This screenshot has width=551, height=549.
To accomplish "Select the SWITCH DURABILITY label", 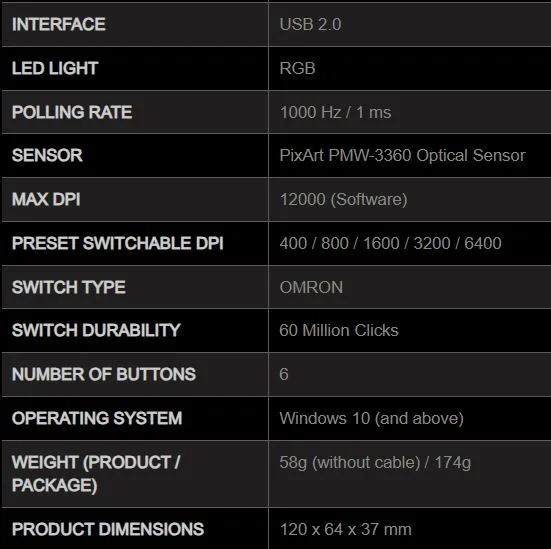I will click(x=96, y=330).
